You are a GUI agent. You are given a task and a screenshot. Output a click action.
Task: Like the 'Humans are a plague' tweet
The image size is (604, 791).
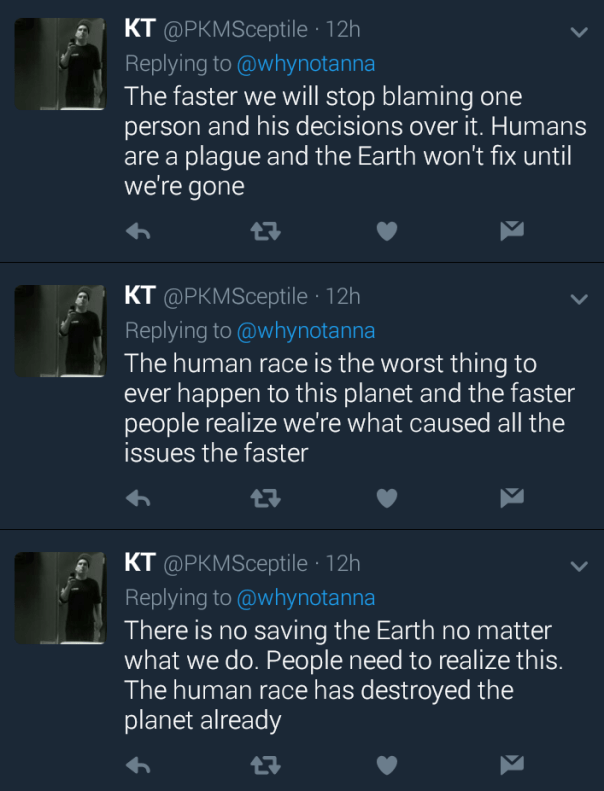[386, 232]
